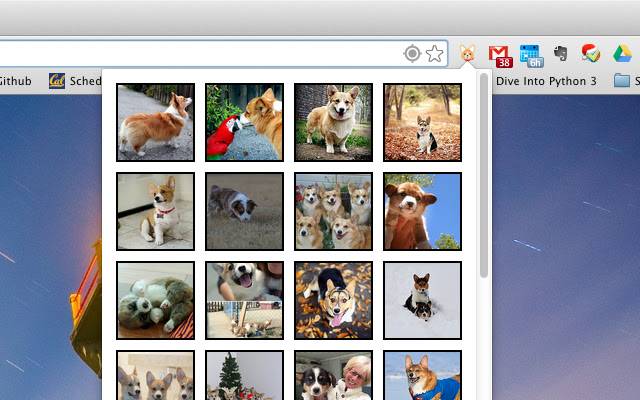This screenshot has width=640, height=400.
Task: Open the corgi in blue costume photo
Action: [x=422, y=375]
